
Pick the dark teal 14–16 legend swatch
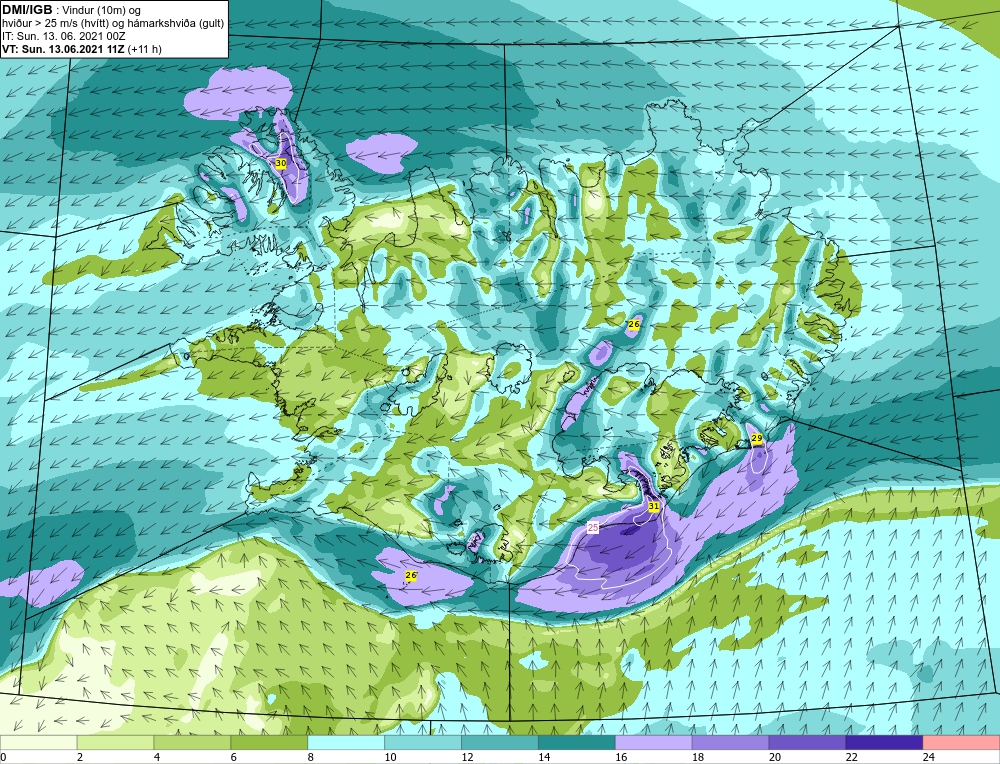[577, 742]
